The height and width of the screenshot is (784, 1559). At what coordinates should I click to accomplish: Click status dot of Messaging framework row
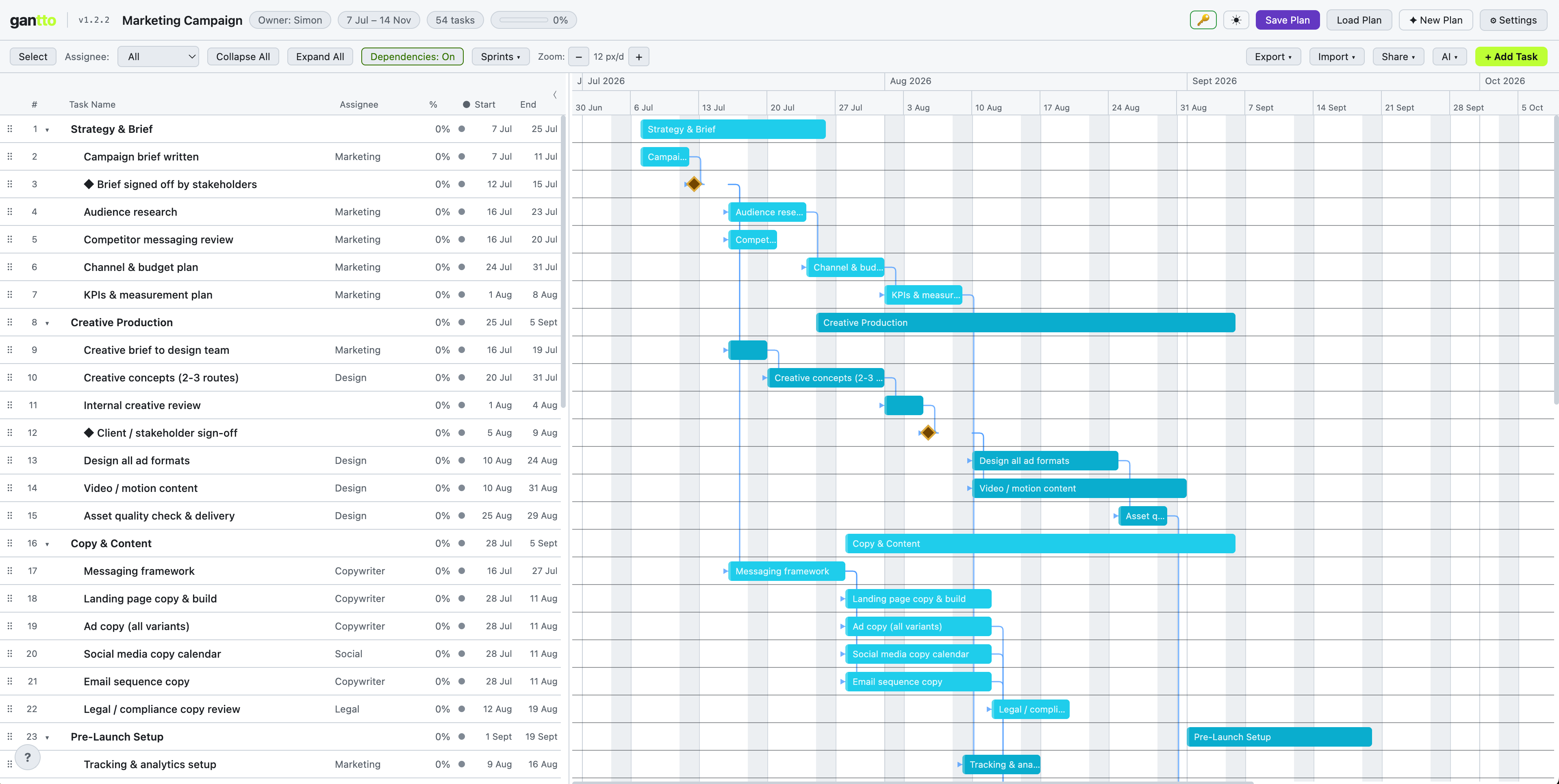(x=462, y=570)
